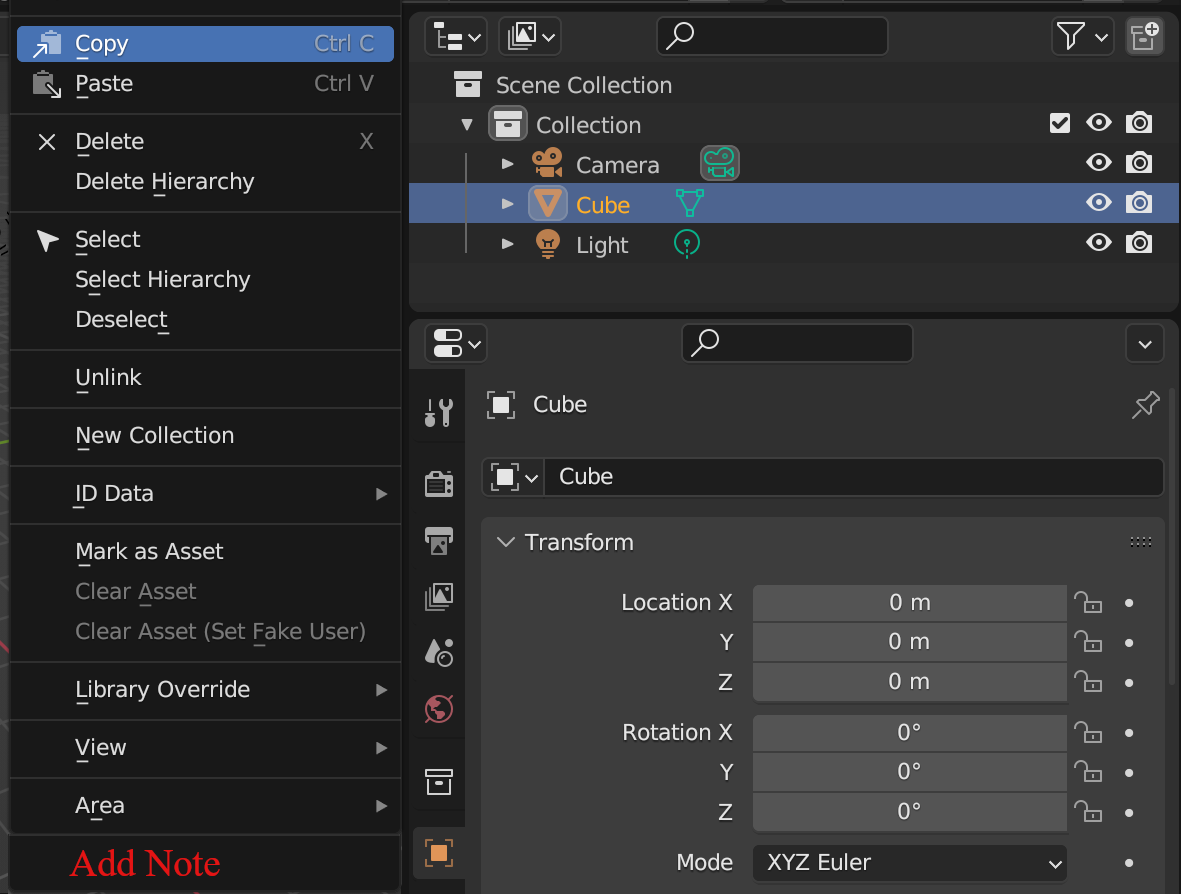Click the Camera data icon beside Camera
Screen dimensions: 1181x894
coord(719,163)
